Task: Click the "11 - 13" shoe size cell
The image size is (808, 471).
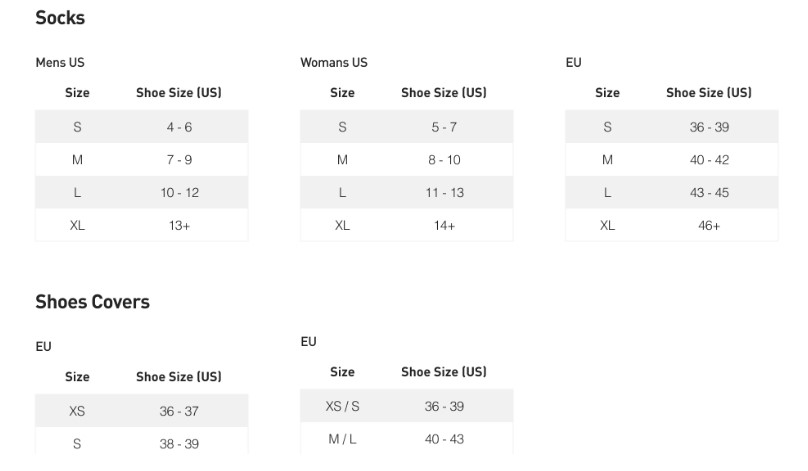Action: [444, 193]
